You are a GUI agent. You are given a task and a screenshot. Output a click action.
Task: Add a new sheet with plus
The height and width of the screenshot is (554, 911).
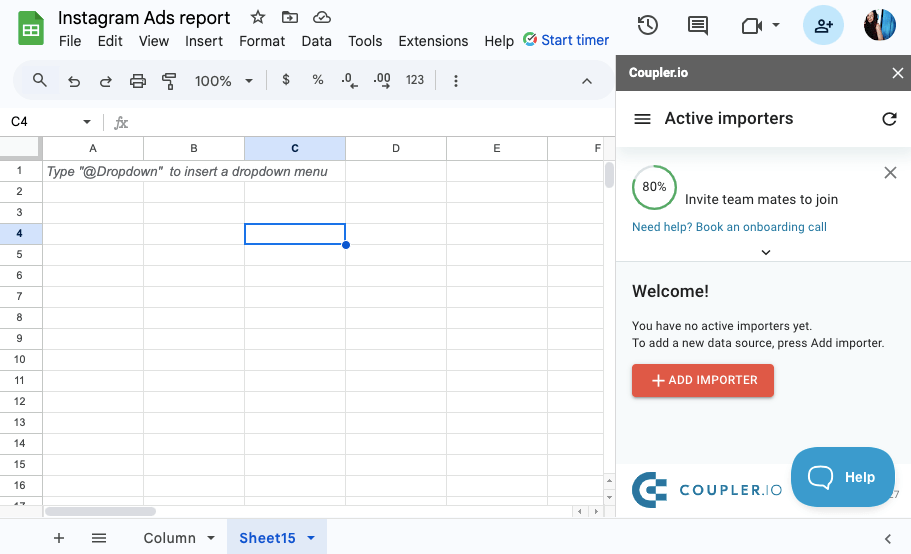coord(59,538)
